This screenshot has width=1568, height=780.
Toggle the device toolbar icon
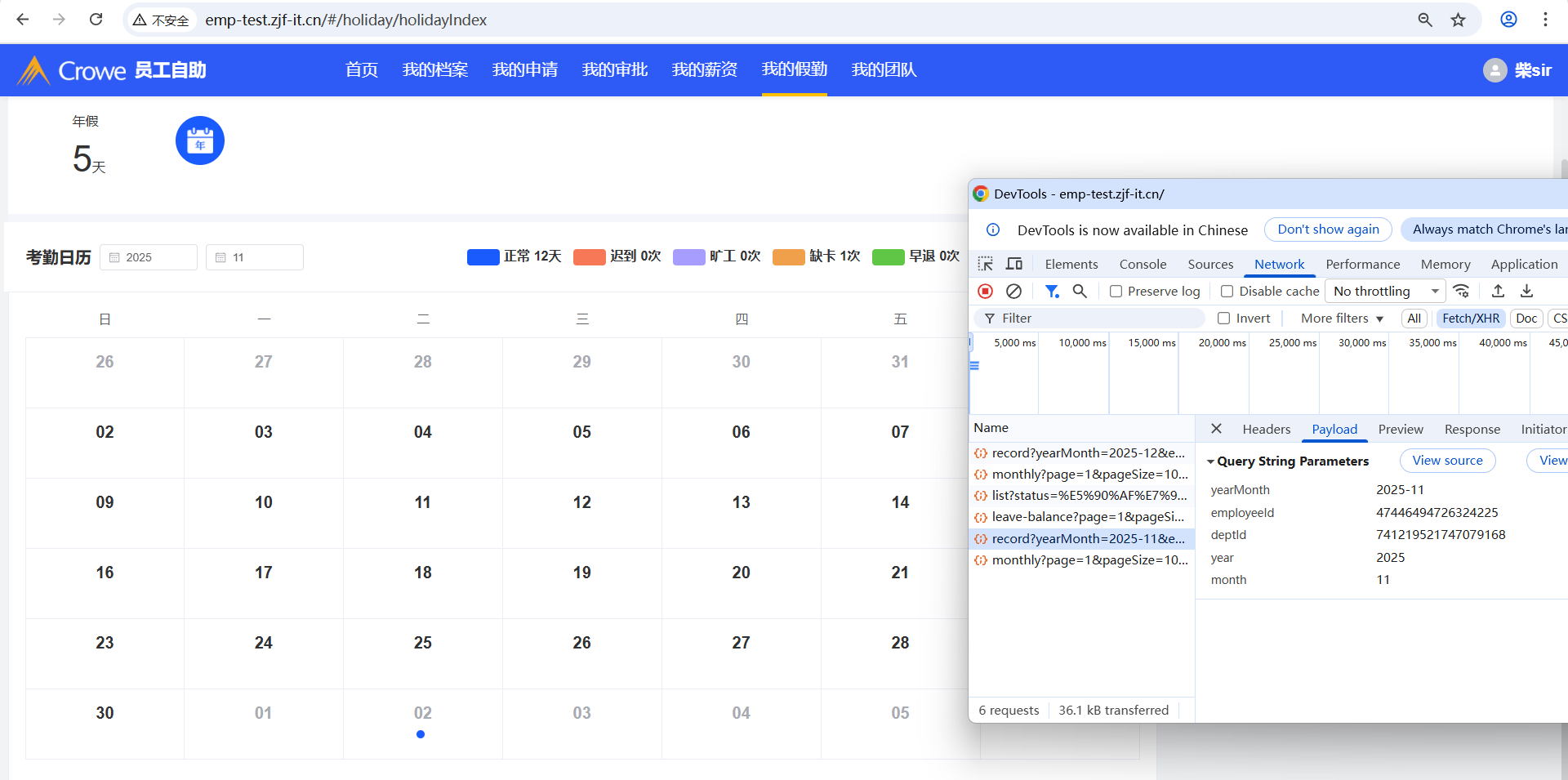[x=1014, y=264]
